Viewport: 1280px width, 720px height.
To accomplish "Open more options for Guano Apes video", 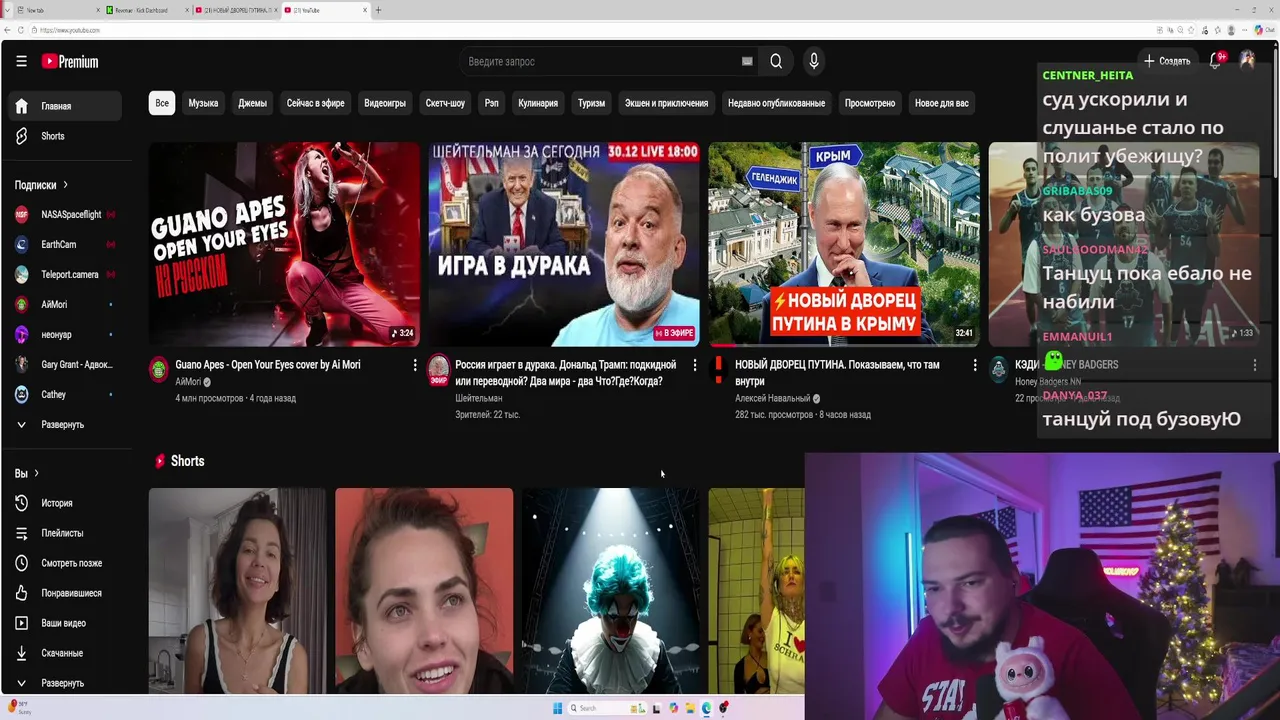I will coord(415,366).
